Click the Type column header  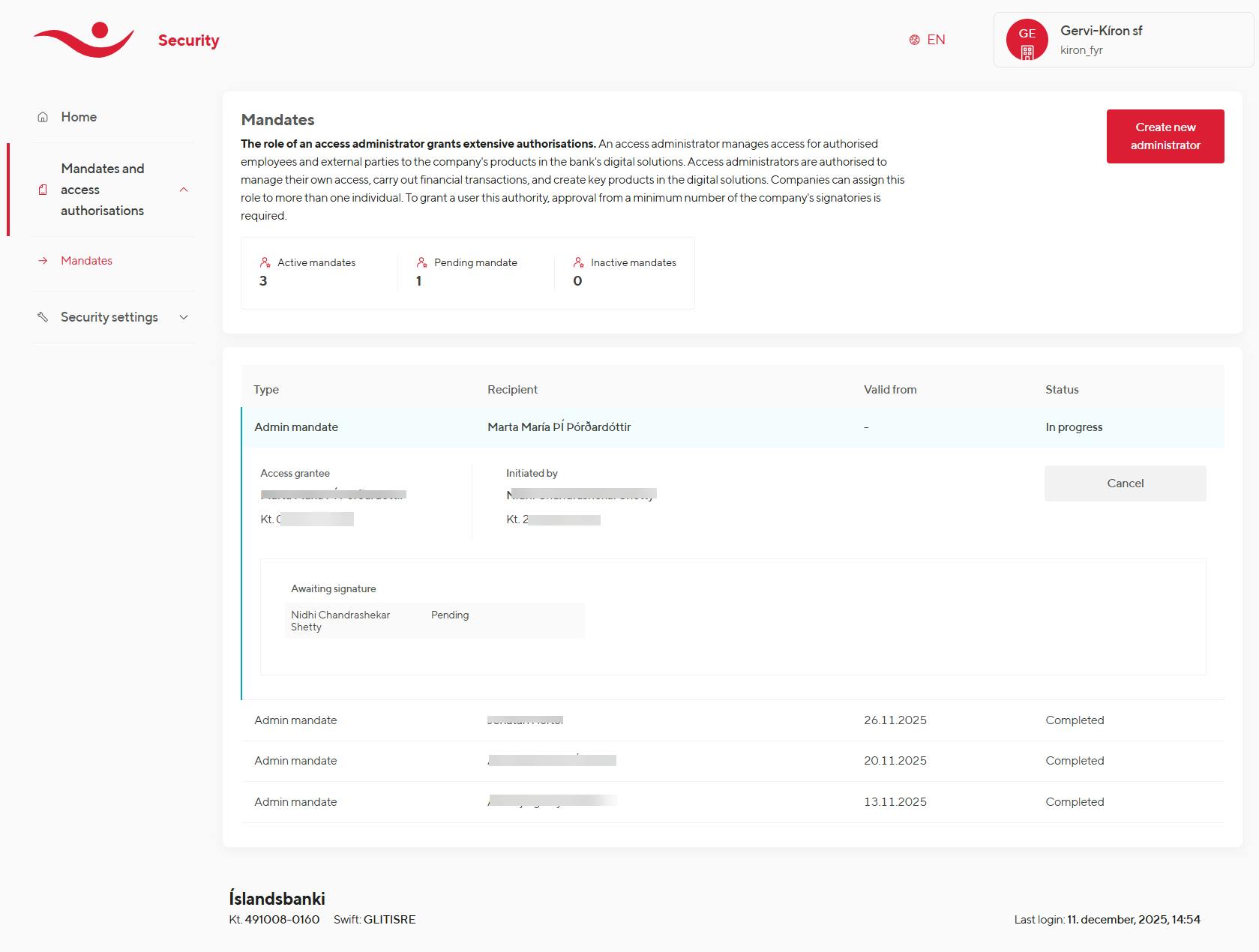(266, 390)
